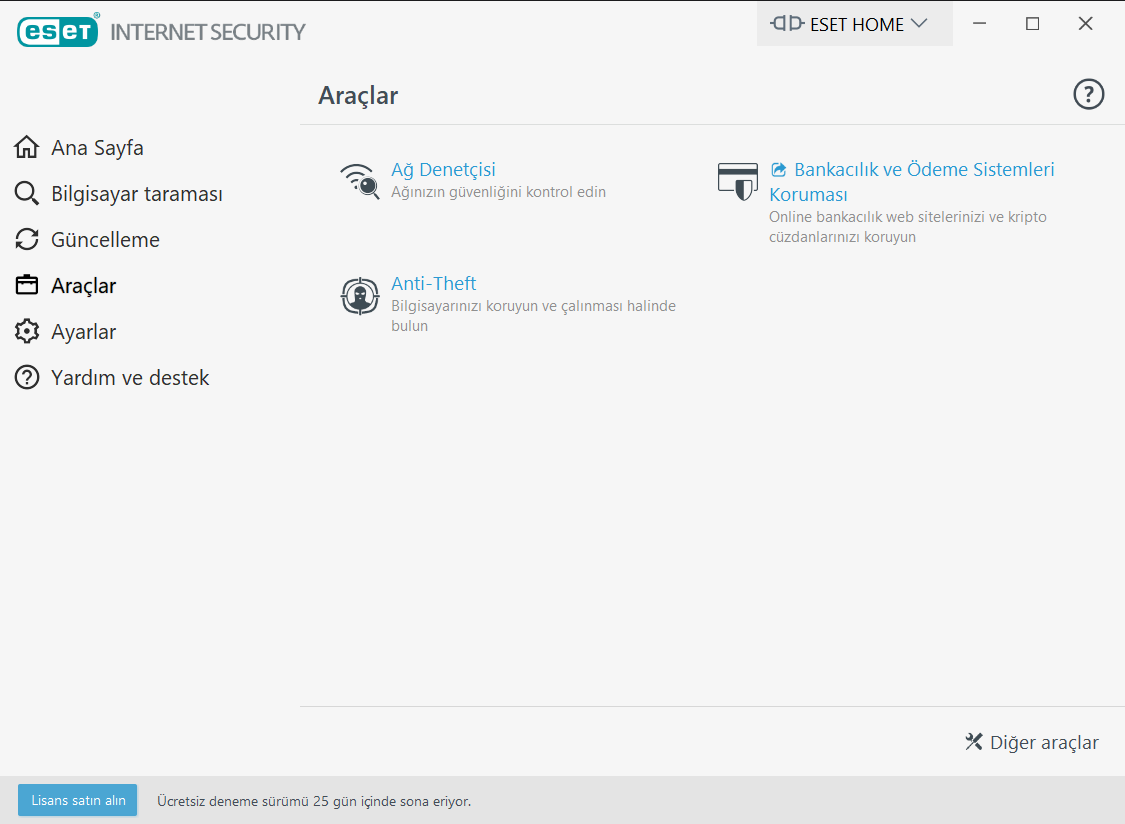The width and height of the screenshot is (1125, 824).
Task: Open the Ağ Denetçisi link
Action: pyautogui.click(x=443, y=169)
